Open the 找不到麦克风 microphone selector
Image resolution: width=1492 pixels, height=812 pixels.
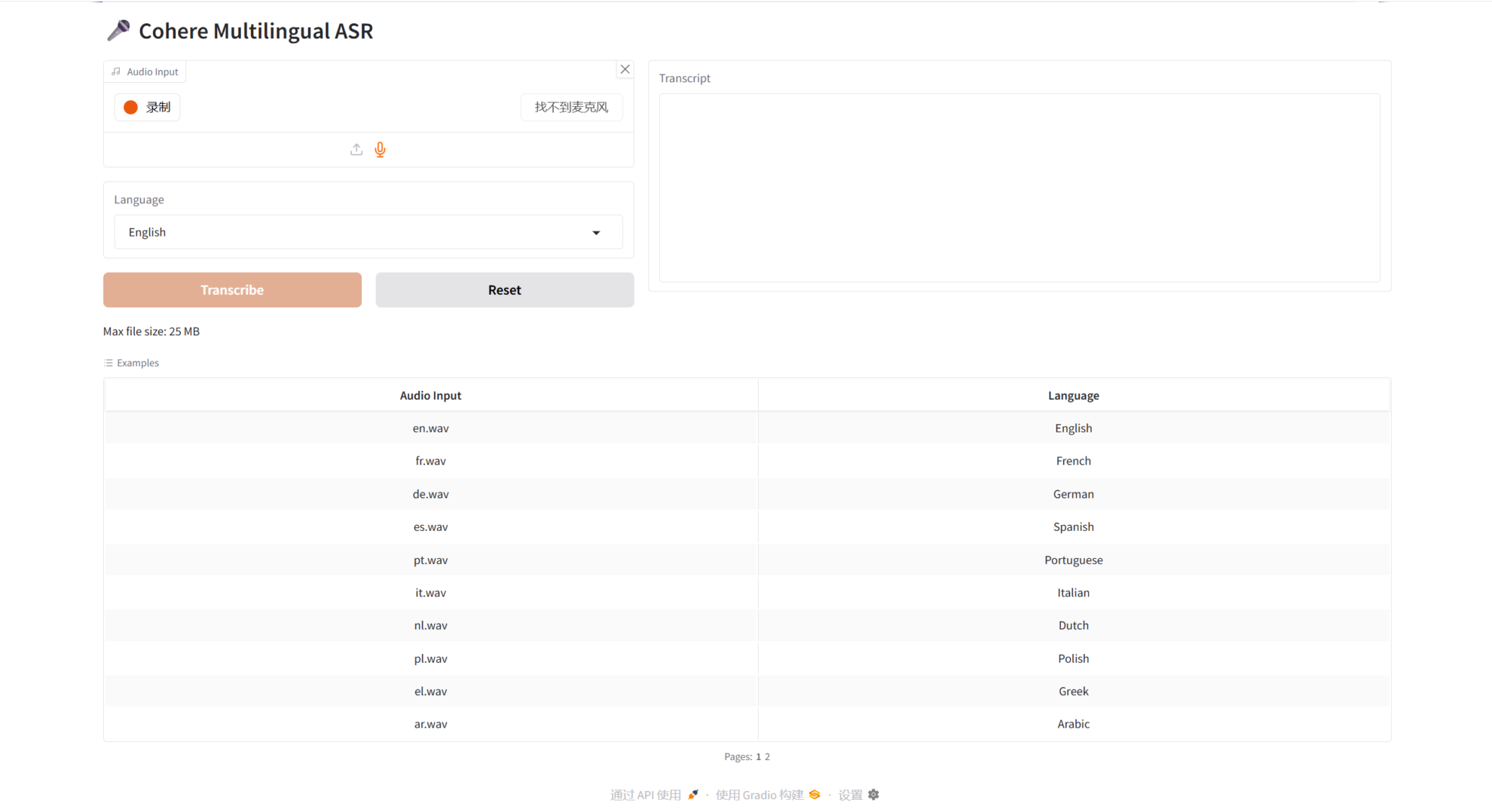[x=571, y=108]
